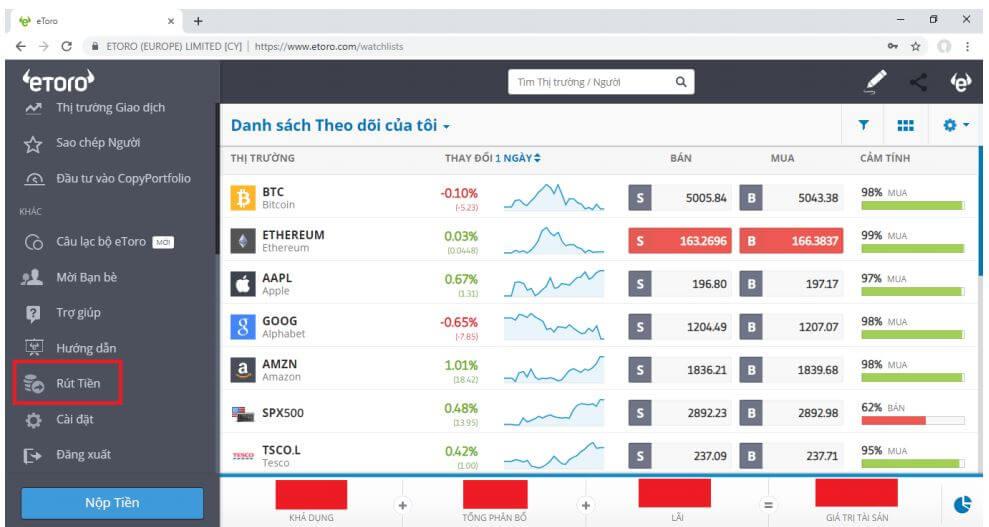
Task: Click the Hướng dẫn presentation icon
Action: (33, 347)
